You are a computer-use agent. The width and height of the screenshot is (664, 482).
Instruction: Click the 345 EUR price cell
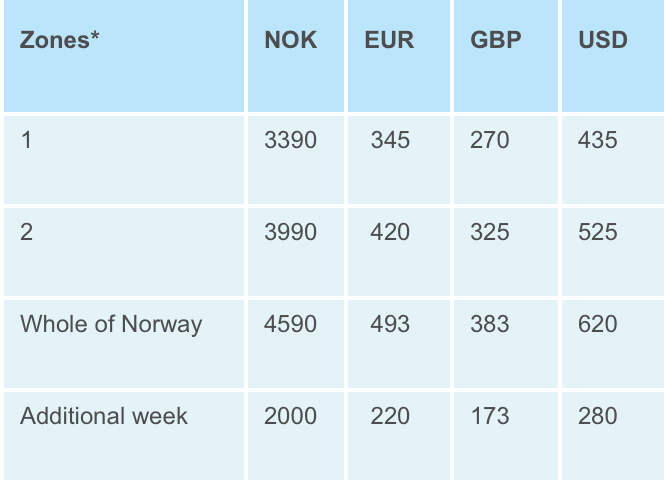[x=390, y=140]
